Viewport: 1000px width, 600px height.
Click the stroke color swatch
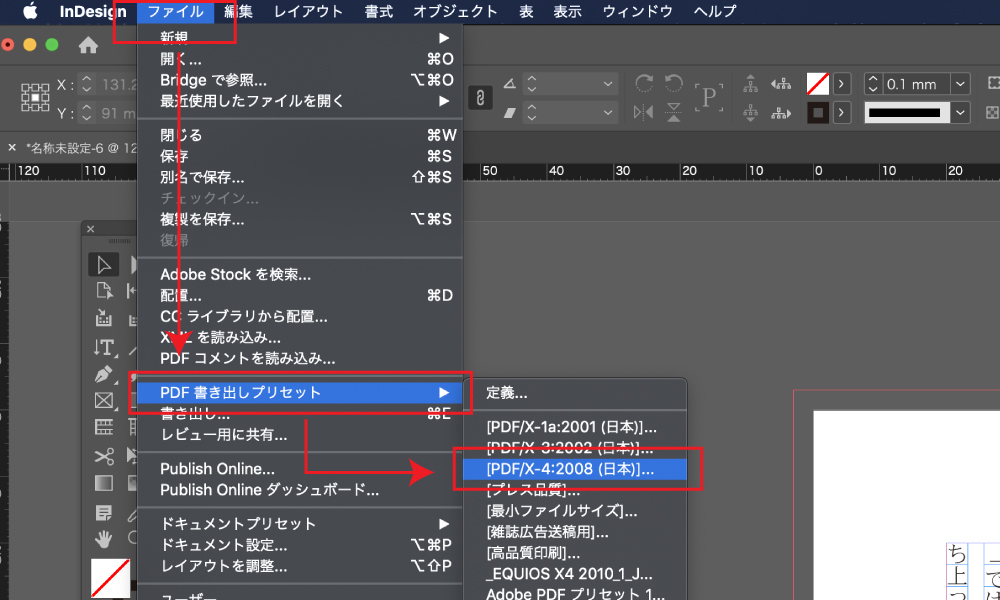click(818, 113)
